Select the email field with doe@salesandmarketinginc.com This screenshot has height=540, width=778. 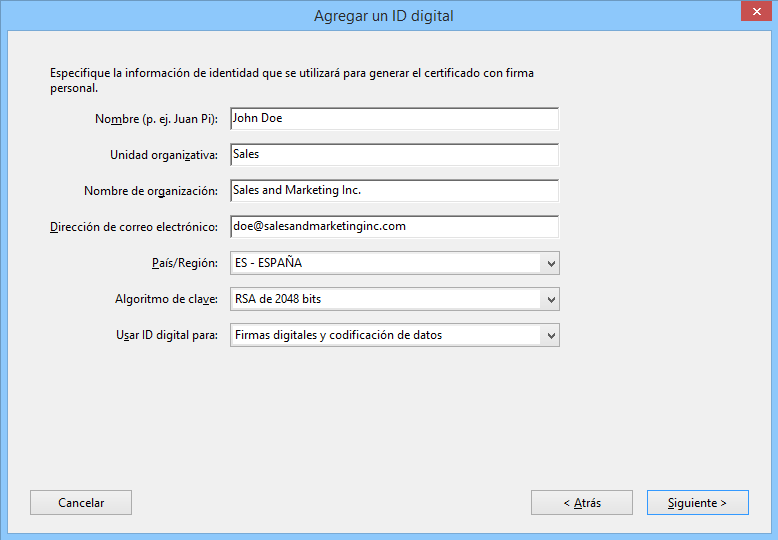[393, 226]
